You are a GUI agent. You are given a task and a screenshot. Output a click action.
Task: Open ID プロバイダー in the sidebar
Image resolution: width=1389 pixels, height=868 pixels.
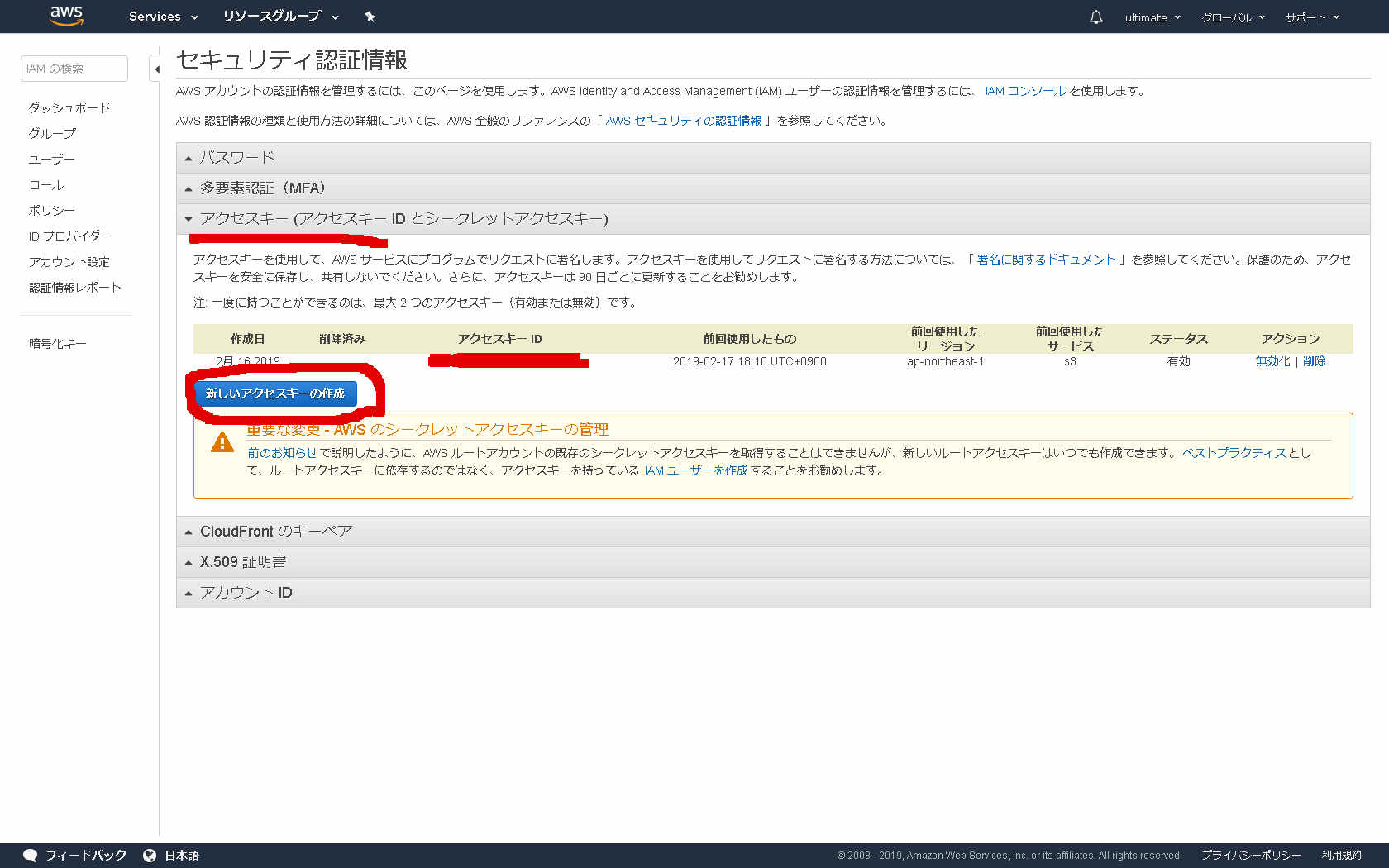(70, 236)
